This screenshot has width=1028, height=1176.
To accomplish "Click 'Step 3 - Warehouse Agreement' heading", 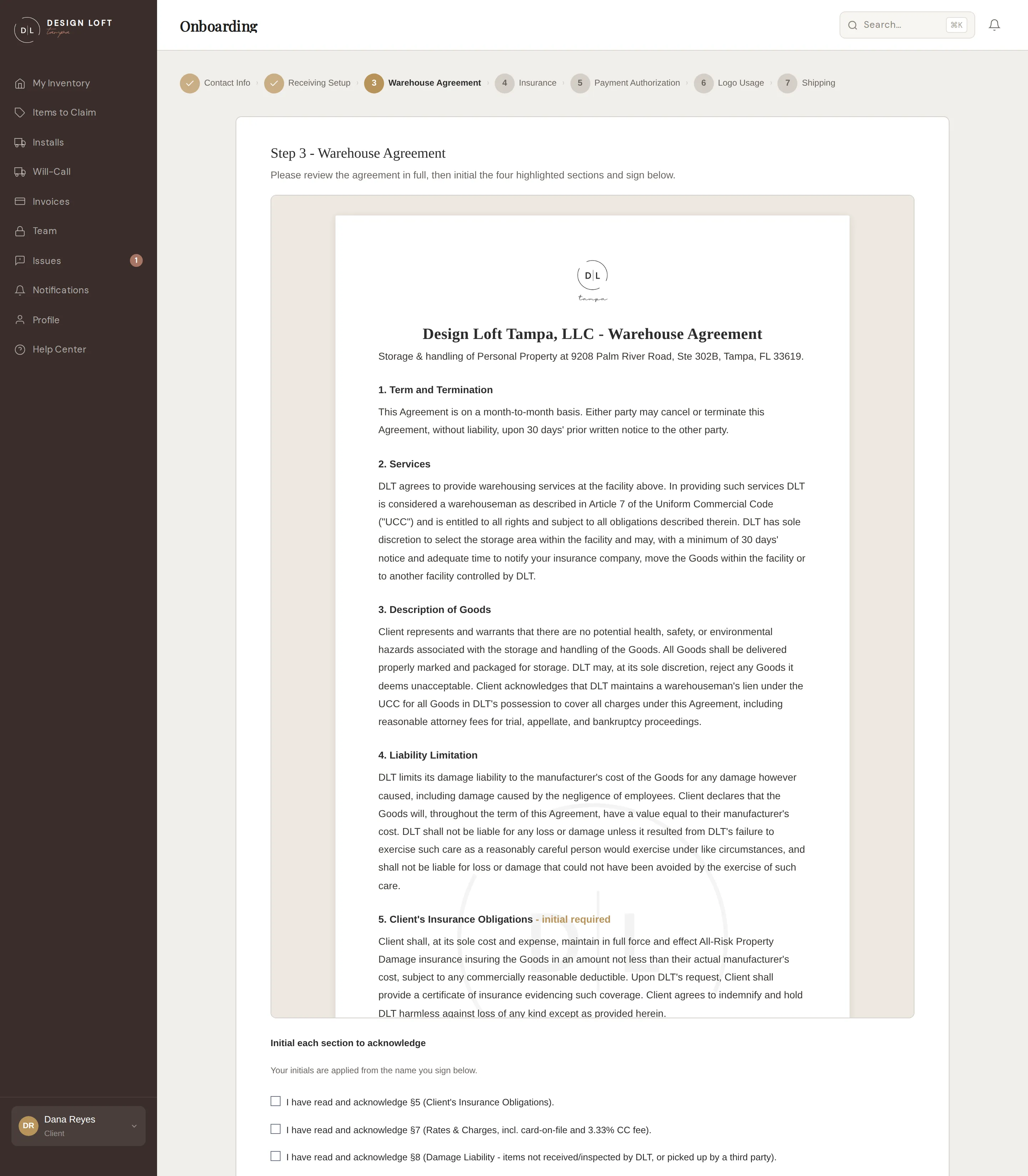I will pos(358,153).
